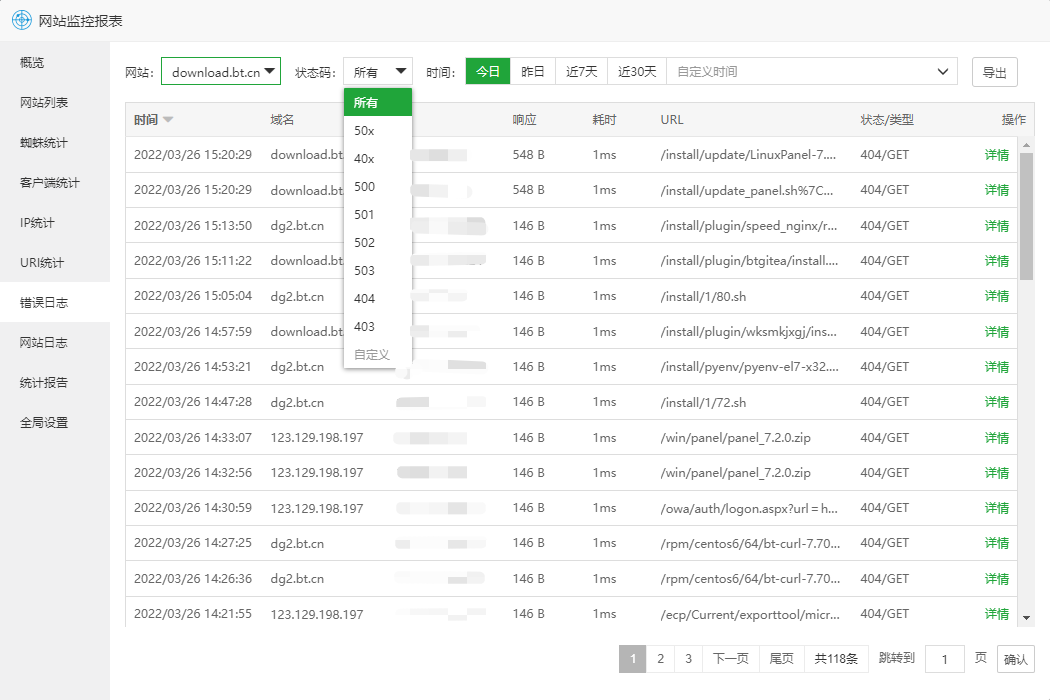1050x700 pixels.
Task: Open 详情 for the wksmkjxgj row
Action: coord(996,332)
